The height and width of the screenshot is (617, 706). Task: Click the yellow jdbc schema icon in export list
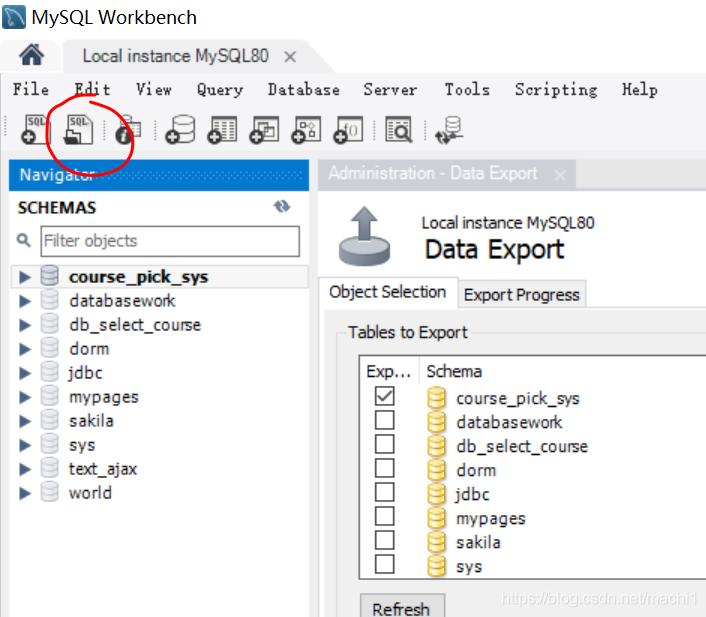point(436,494)
